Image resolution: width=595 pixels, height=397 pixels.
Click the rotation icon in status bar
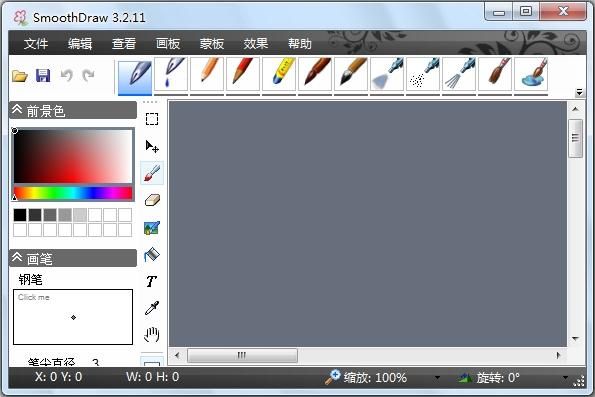tap(464, 378)
